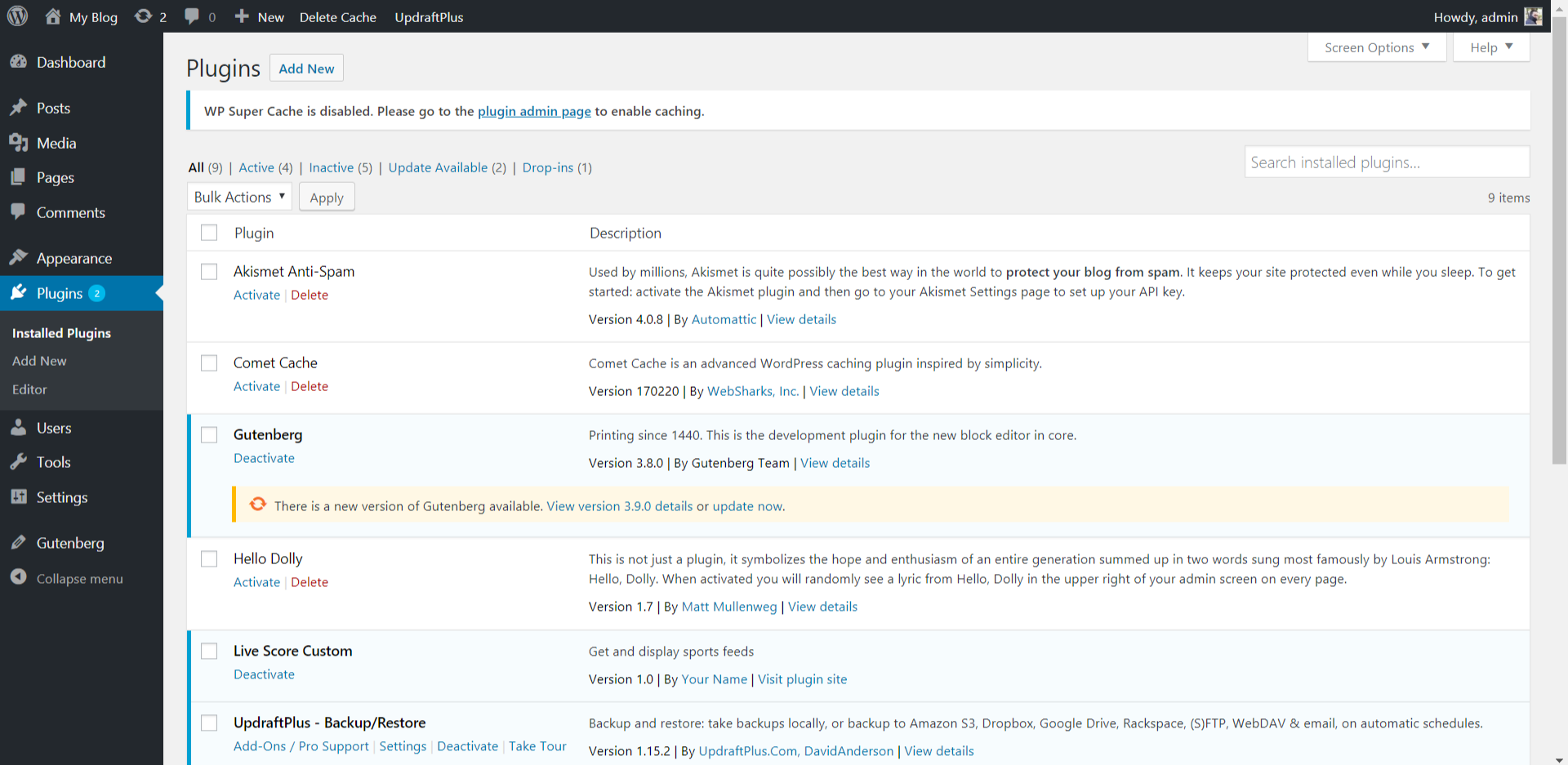The width and height of the screenshot is (1568, 765).
Task: Go to Appearance via the paintbrush icon
Action: [18, 258]
